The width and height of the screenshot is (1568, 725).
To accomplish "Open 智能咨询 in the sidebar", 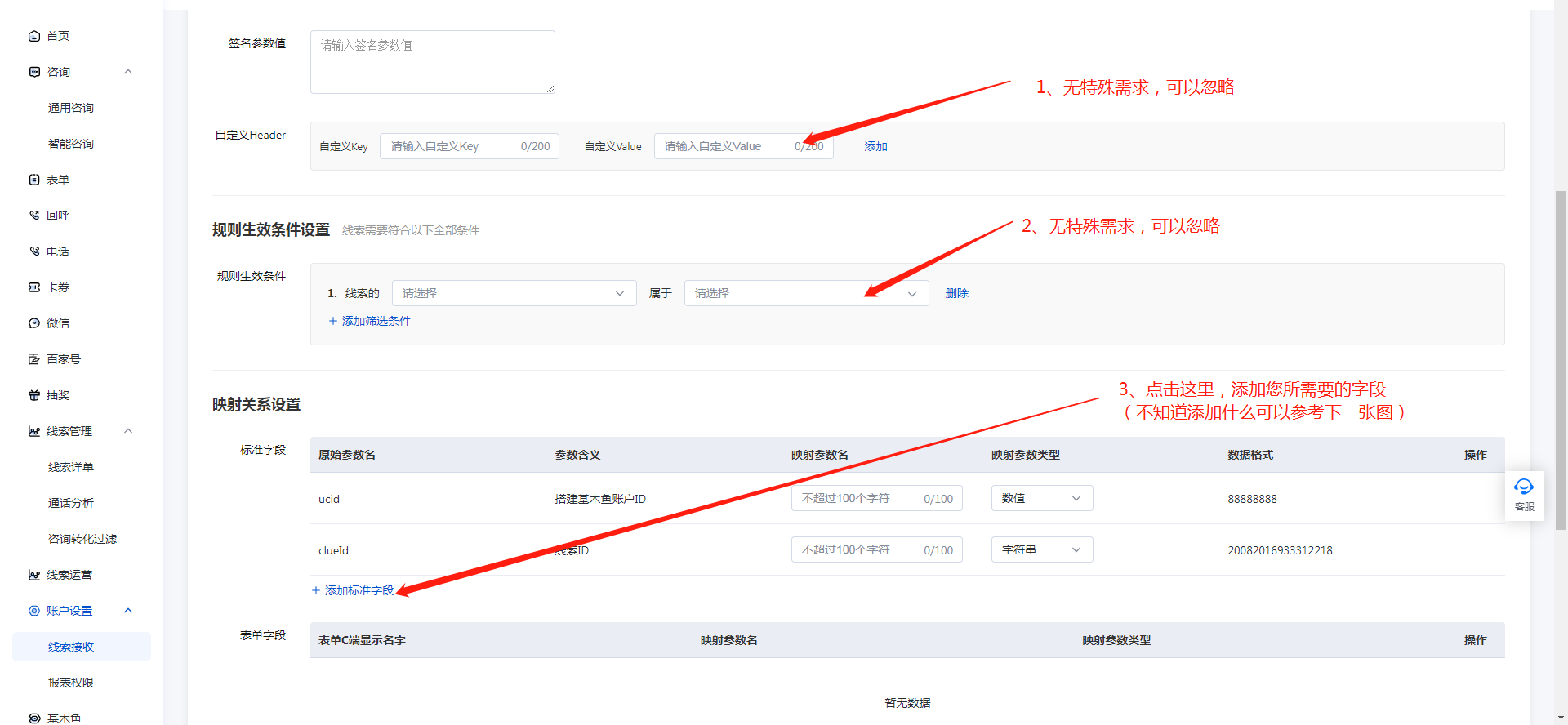I will (71, 144).
